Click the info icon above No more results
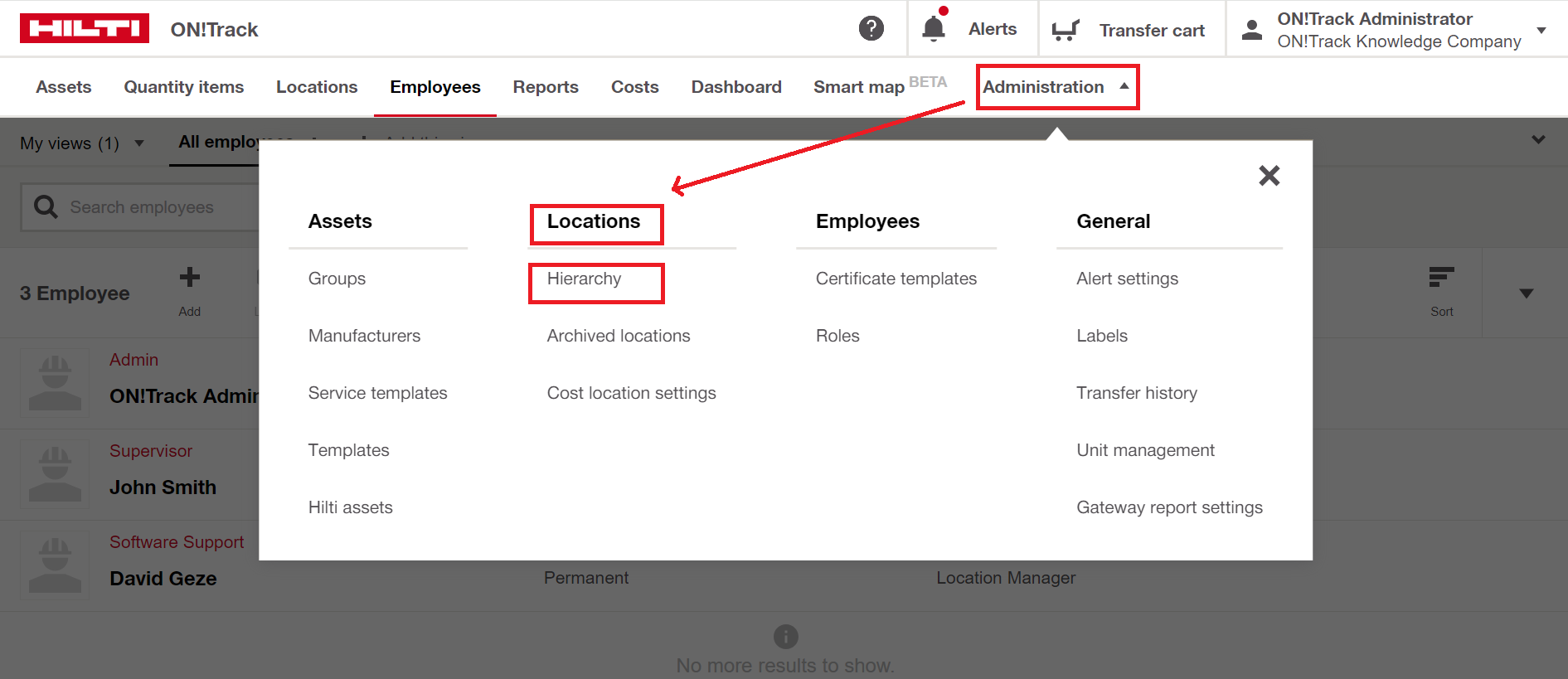Image resolution: width=1568 pixels, height=679 pixels. click(785, 637)
